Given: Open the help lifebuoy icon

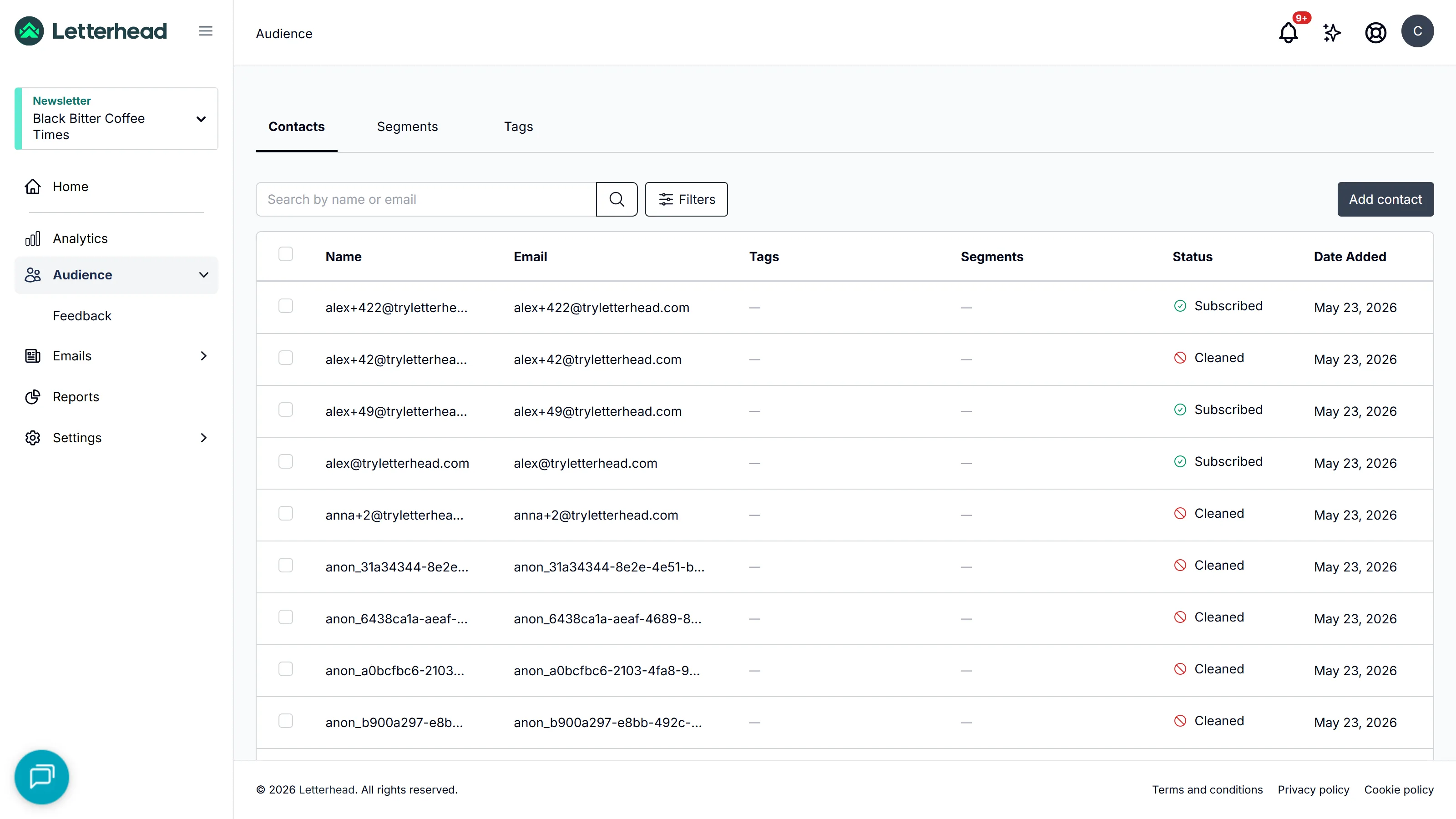Looking at the screenshot, I should tap(1375, 32).
